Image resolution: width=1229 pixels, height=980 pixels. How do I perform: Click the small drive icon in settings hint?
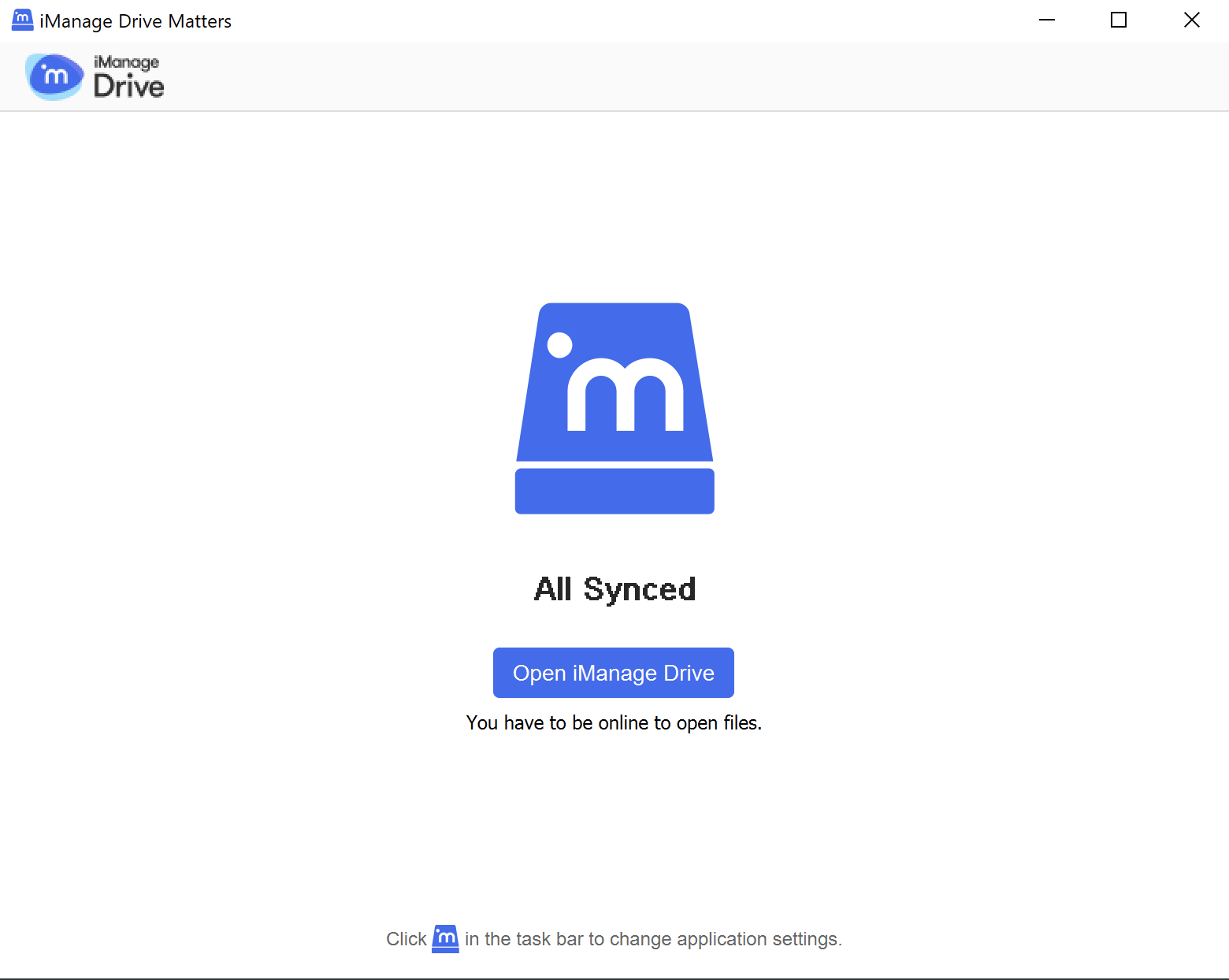click(445, 939)
